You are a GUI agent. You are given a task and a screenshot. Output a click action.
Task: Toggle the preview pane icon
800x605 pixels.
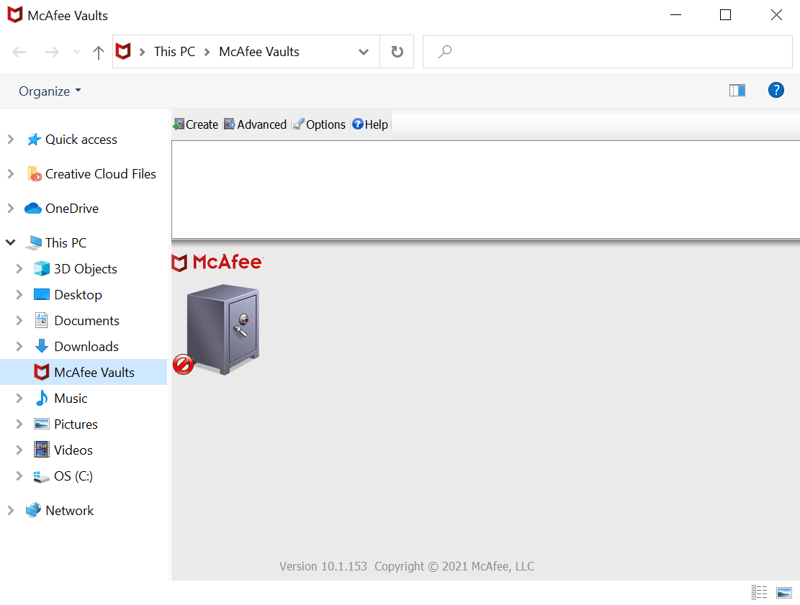click(x=737, y=91)
